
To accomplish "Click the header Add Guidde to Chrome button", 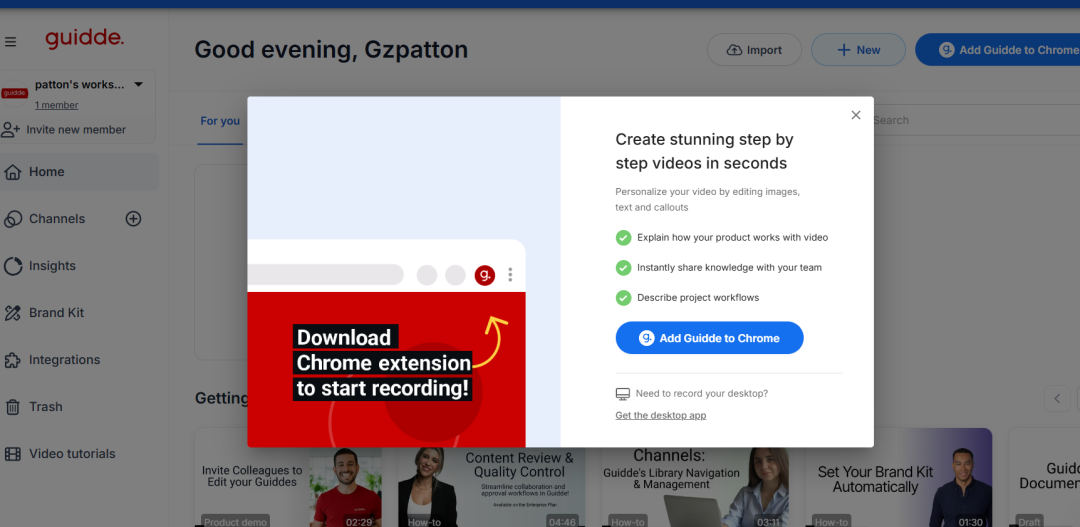I will (x=997, y=50).
